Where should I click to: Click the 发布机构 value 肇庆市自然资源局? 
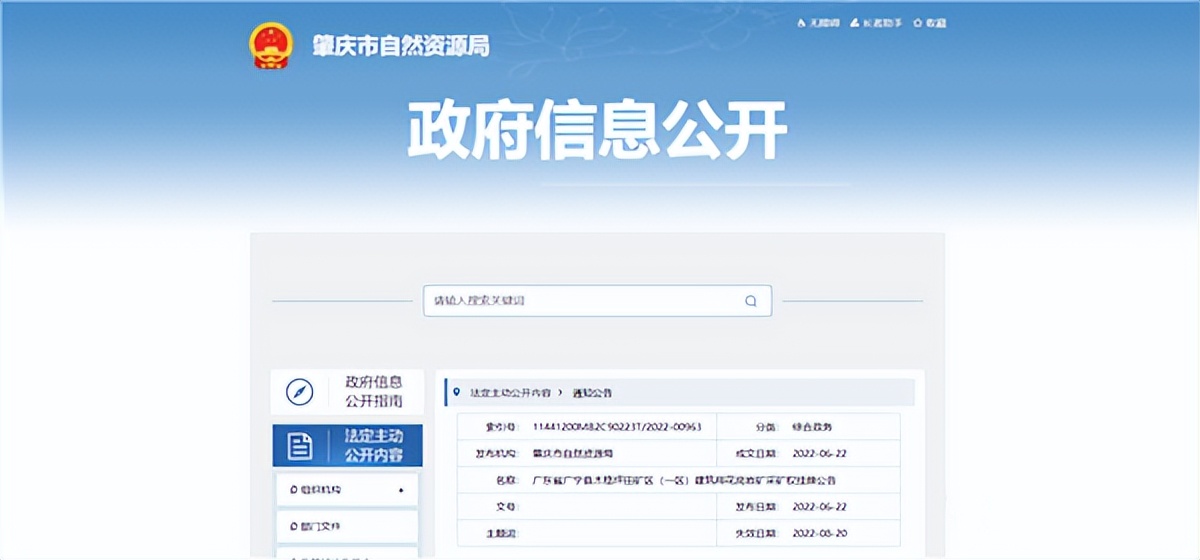click(x=573, y=453)
